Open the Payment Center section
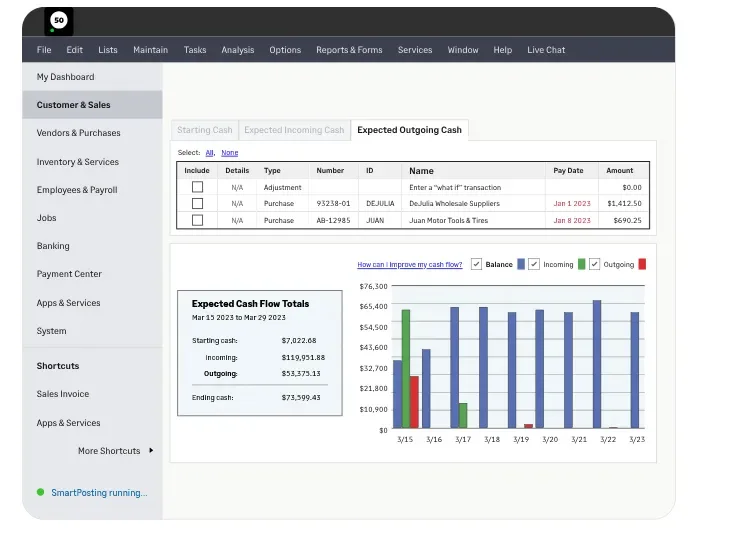The width and height of the screenshot is (739, 539). [x=69, y=274]
